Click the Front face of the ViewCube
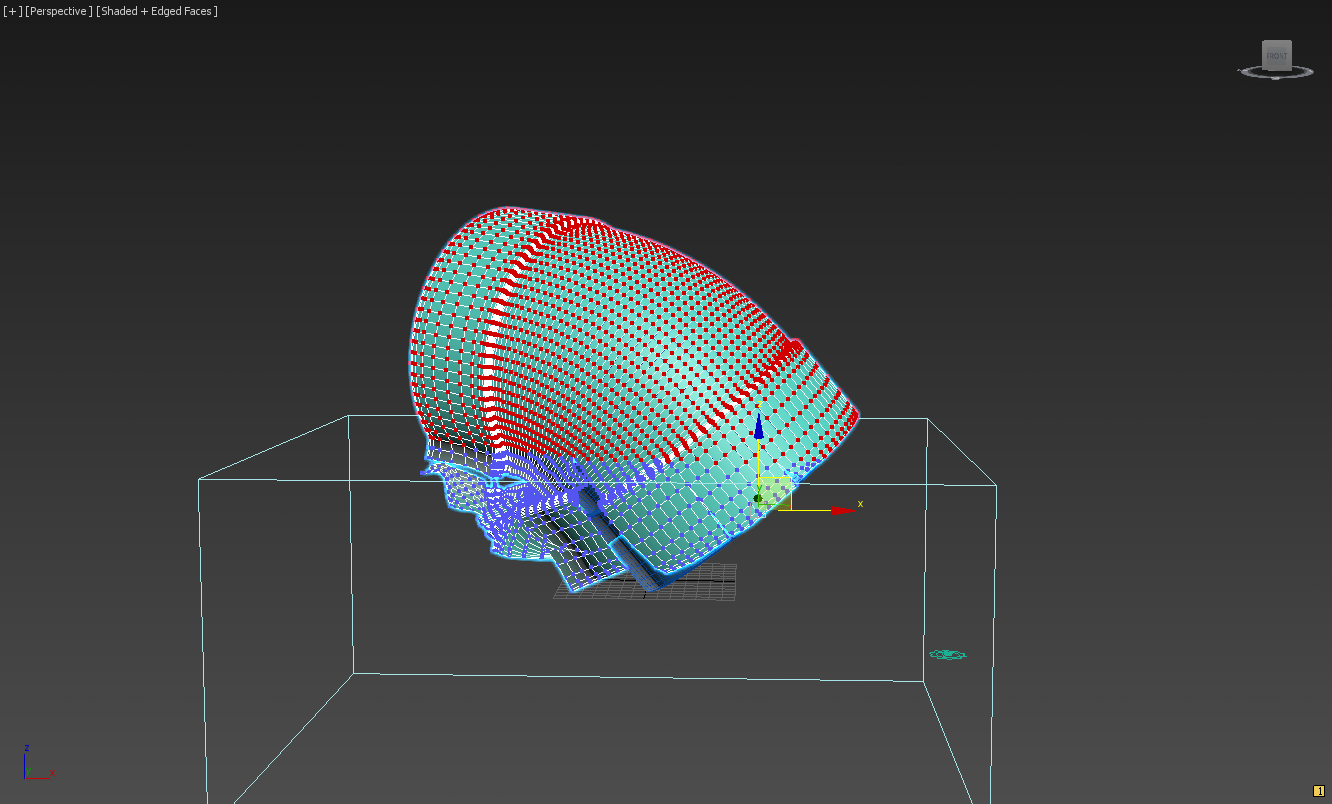Screen dimensions: 1332x804 [x=1276, y=56]
